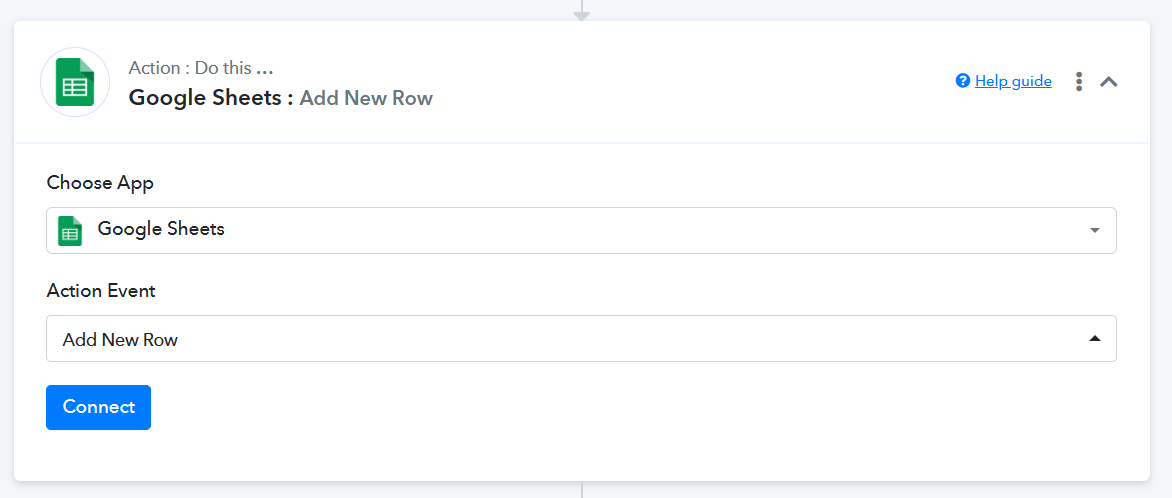The width and height of the screenshot is (1172, 498).
Task: Click the Choose App field label
Action: point(100,183)
